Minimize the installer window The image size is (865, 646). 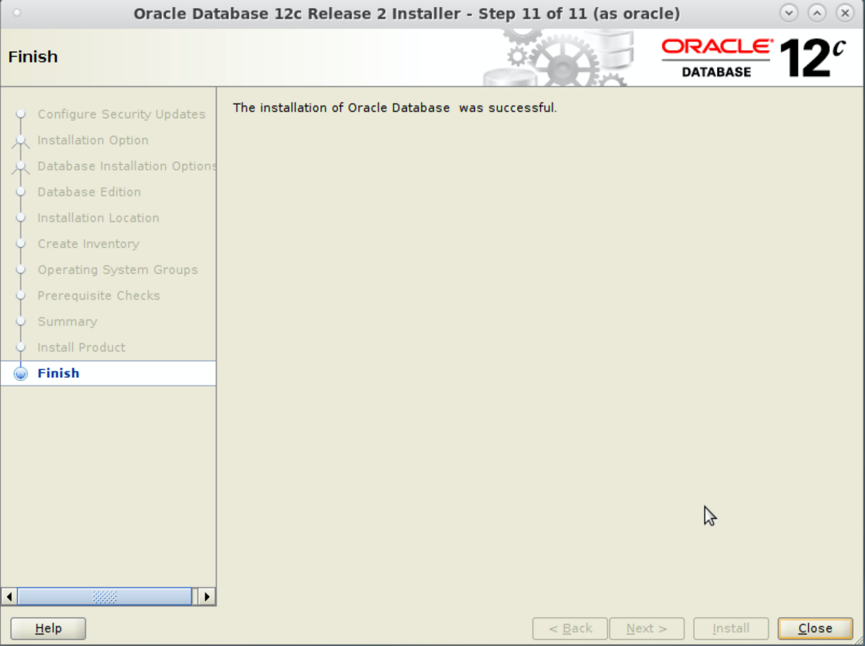tap(789, 13)
